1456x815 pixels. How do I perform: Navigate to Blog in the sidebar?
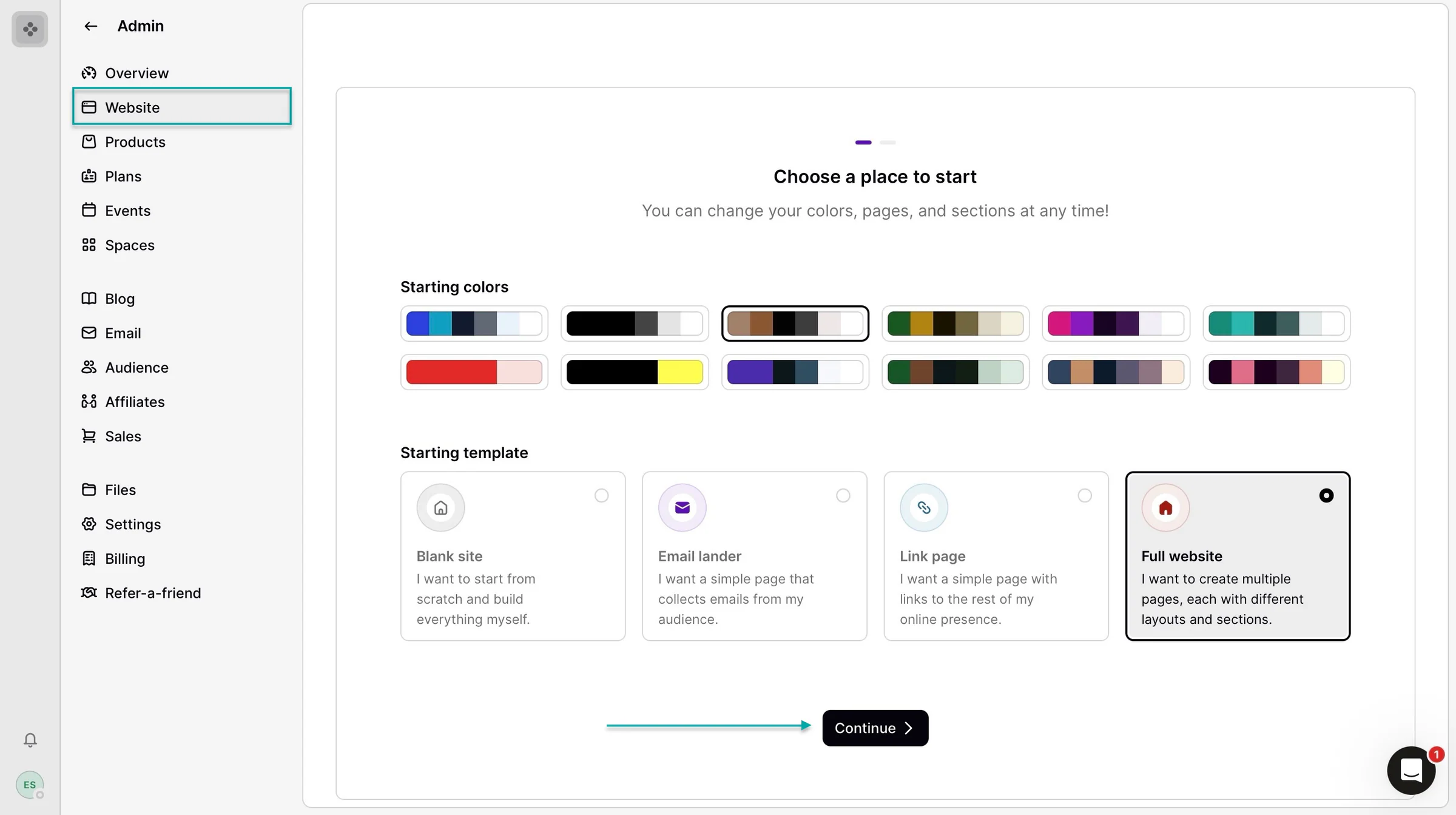point(182,299)
